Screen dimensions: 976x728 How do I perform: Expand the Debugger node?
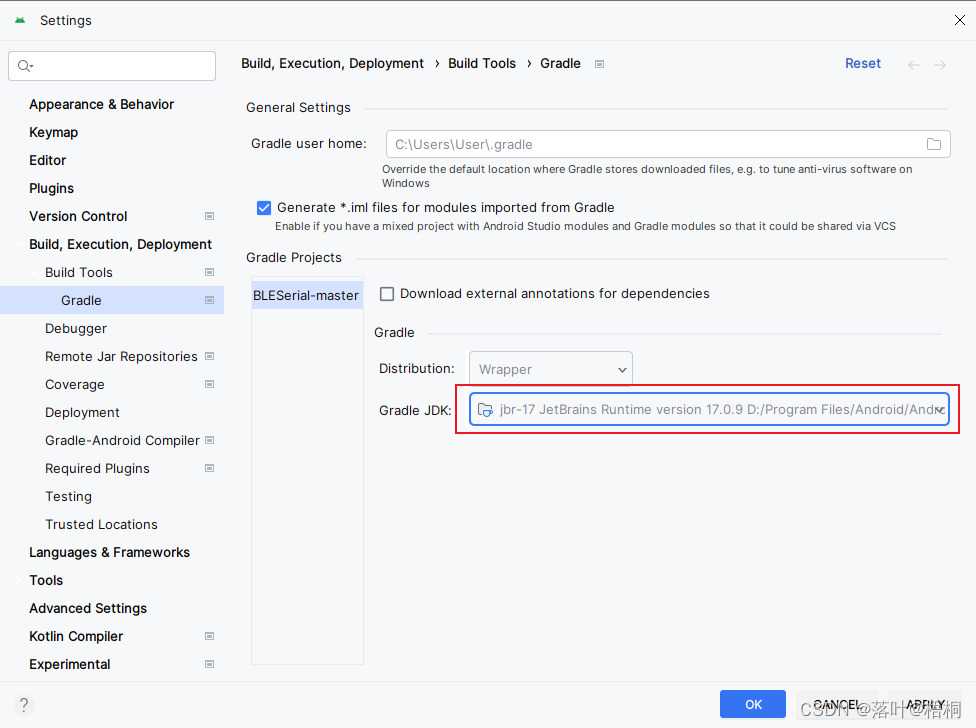(x=34, y=329)
